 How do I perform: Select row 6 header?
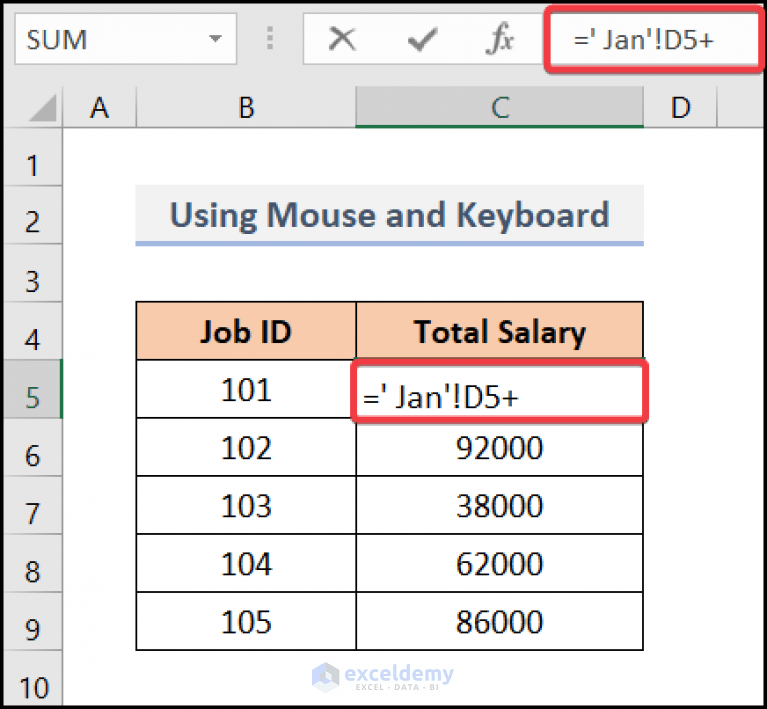click(33, 447)
